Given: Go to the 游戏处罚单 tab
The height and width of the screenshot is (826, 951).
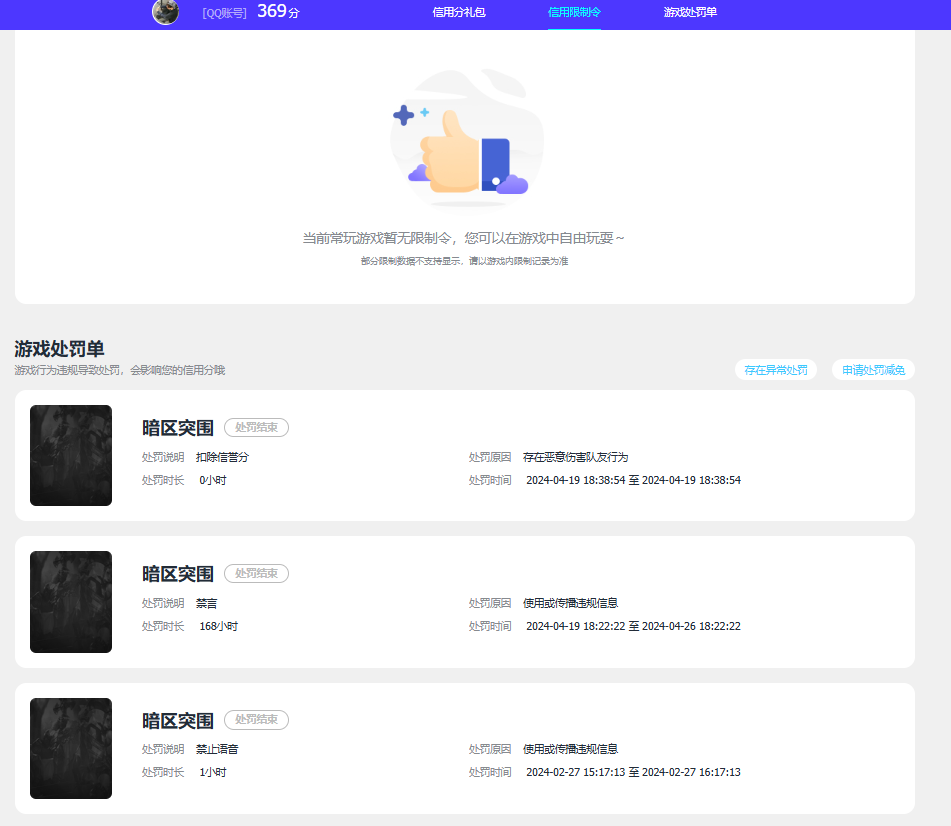Looking at the screenshot, I should pyautogui.click(x=690, y=13).
